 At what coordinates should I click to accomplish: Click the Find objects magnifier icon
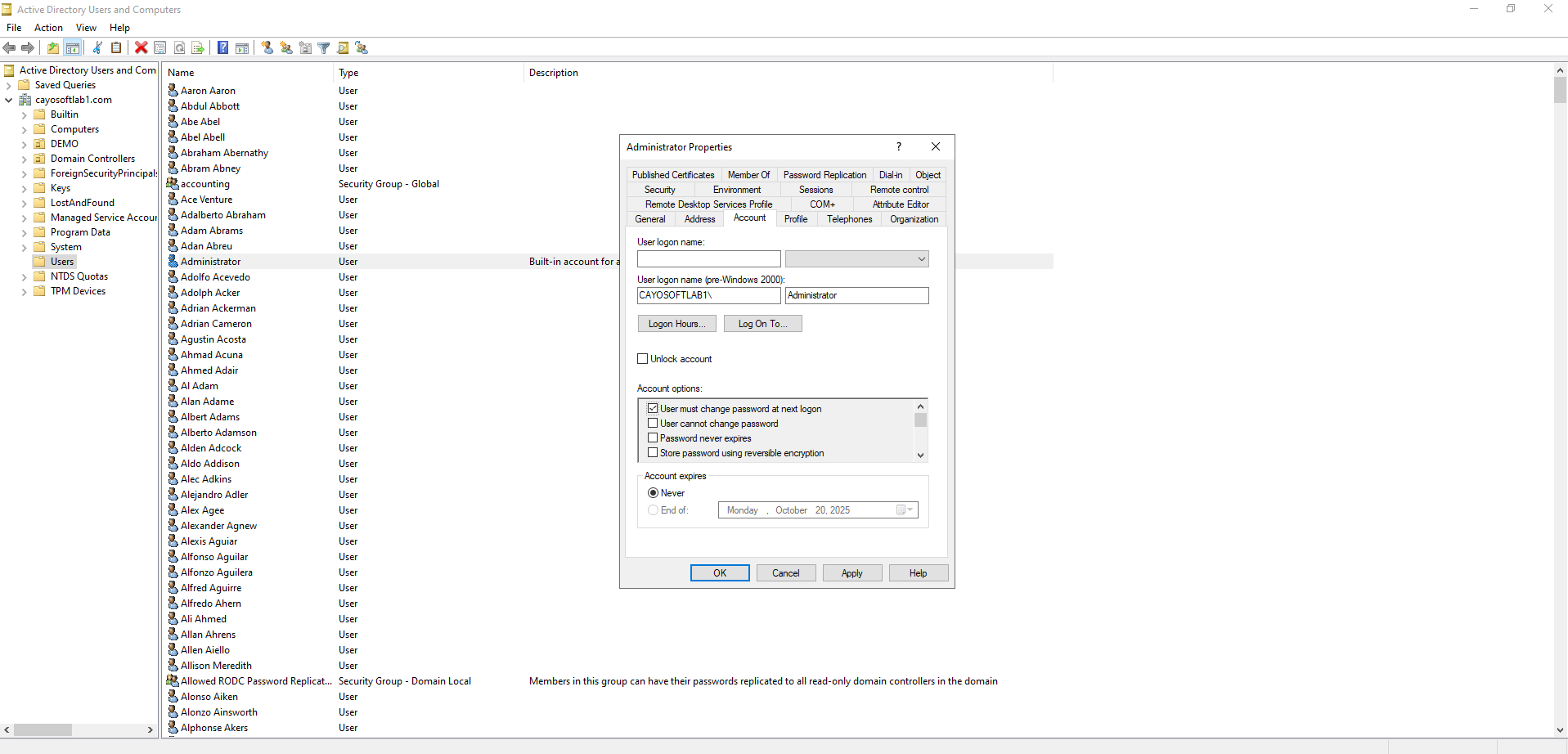343,47
